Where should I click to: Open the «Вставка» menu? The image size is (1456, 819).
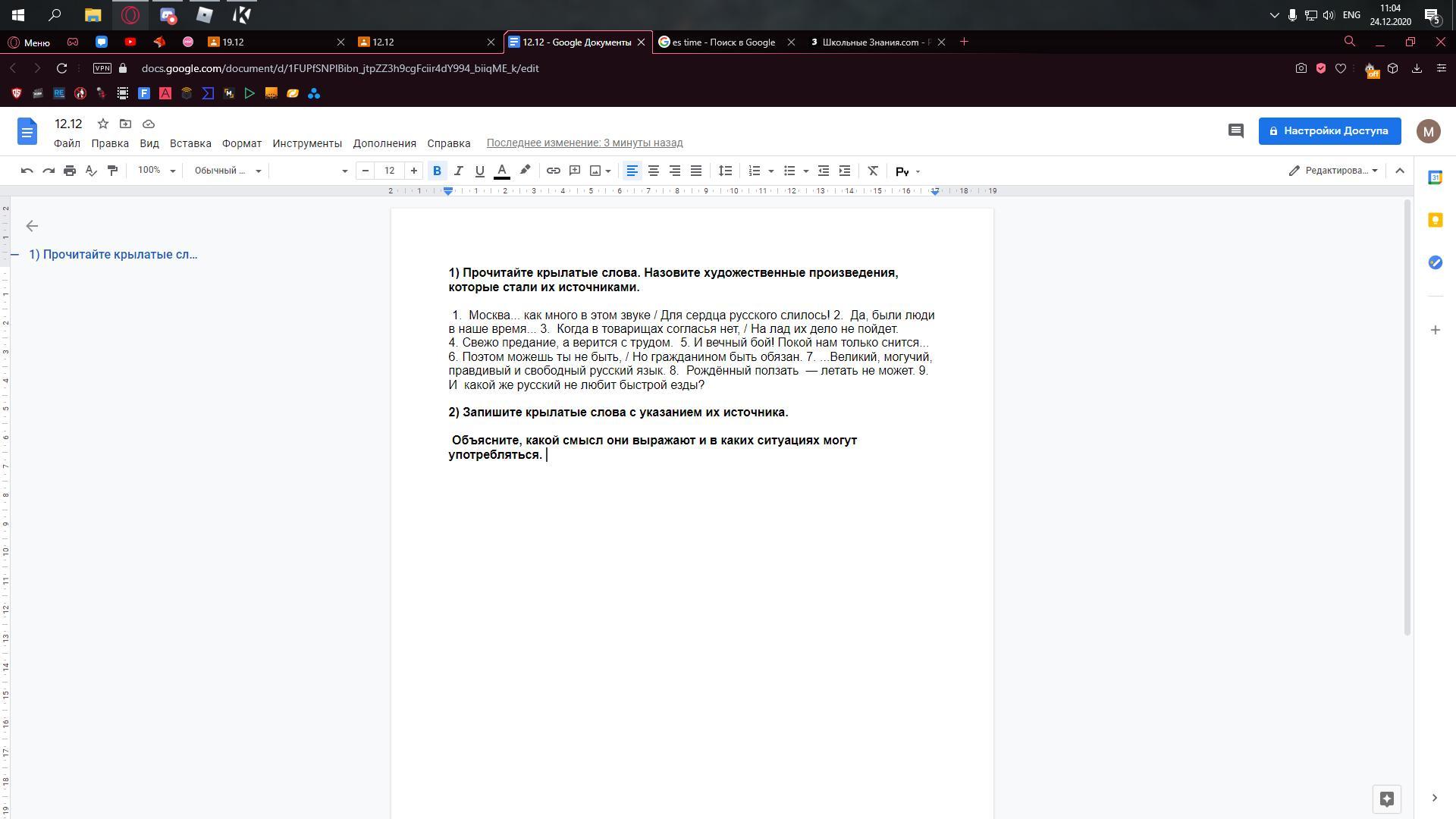pyautogui.click(x=190, y=143)
